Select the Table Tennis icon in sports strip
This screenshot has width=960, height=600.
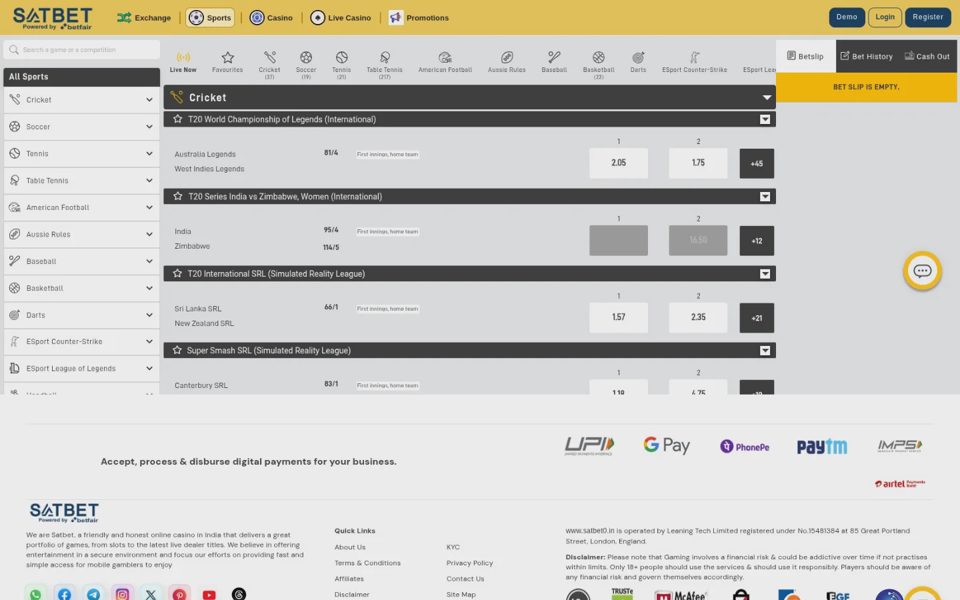(x=384, y=58)
